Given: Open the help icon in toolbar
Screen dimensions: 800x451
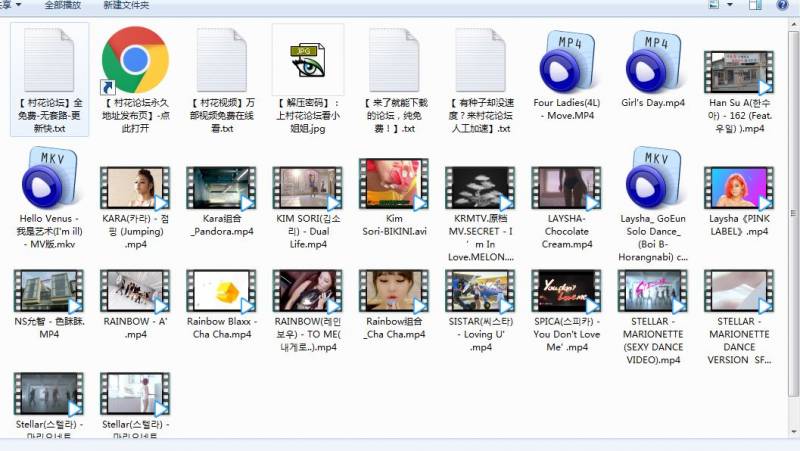Looking at the screenshot, I should 782,5.
